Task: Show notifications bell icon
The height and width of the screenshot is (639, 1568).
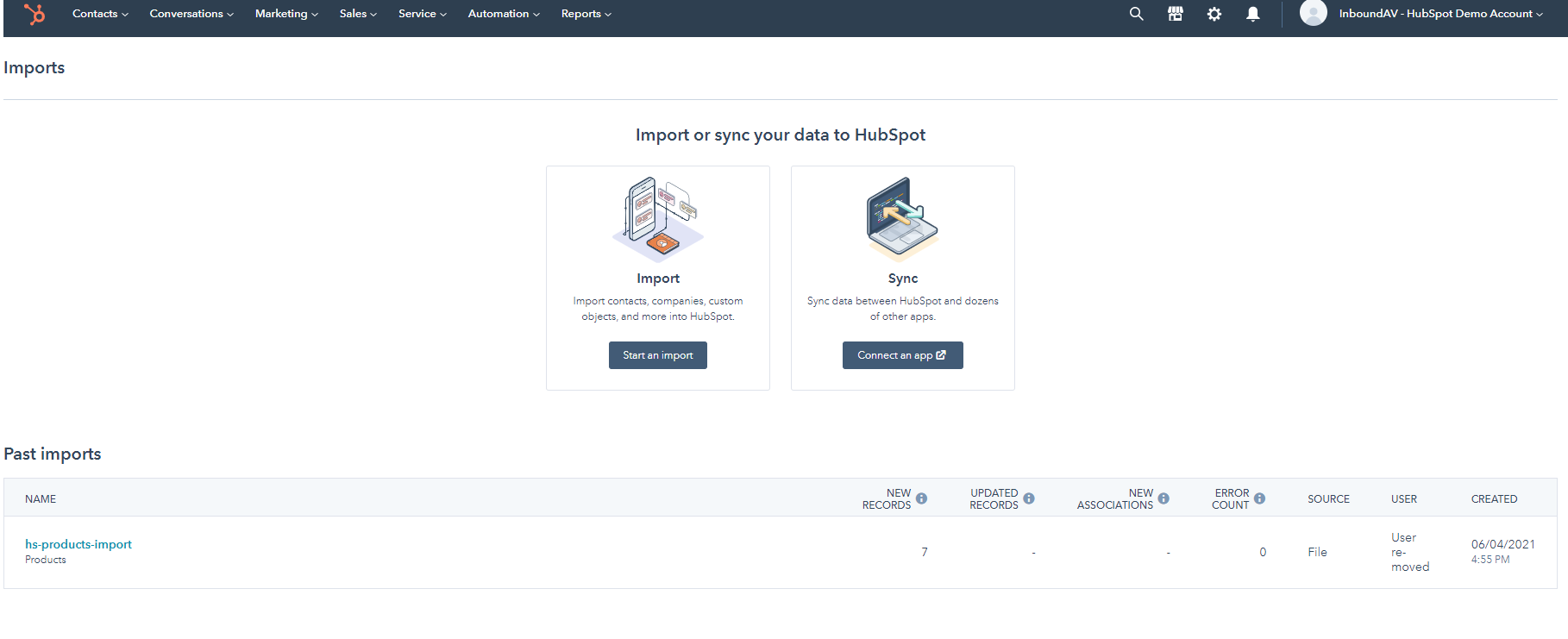Action: [1253, 14]
